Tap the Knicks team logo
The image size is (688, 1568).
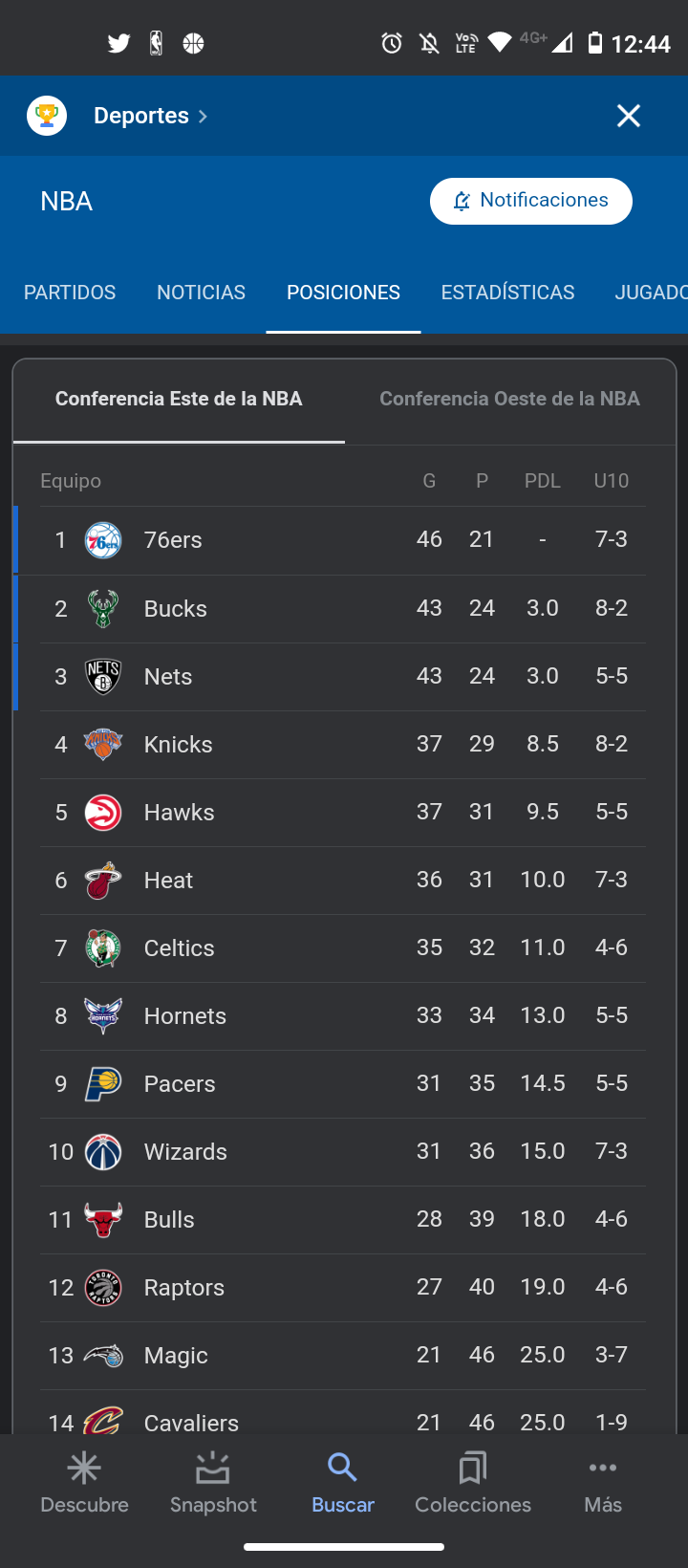(103, 745)
